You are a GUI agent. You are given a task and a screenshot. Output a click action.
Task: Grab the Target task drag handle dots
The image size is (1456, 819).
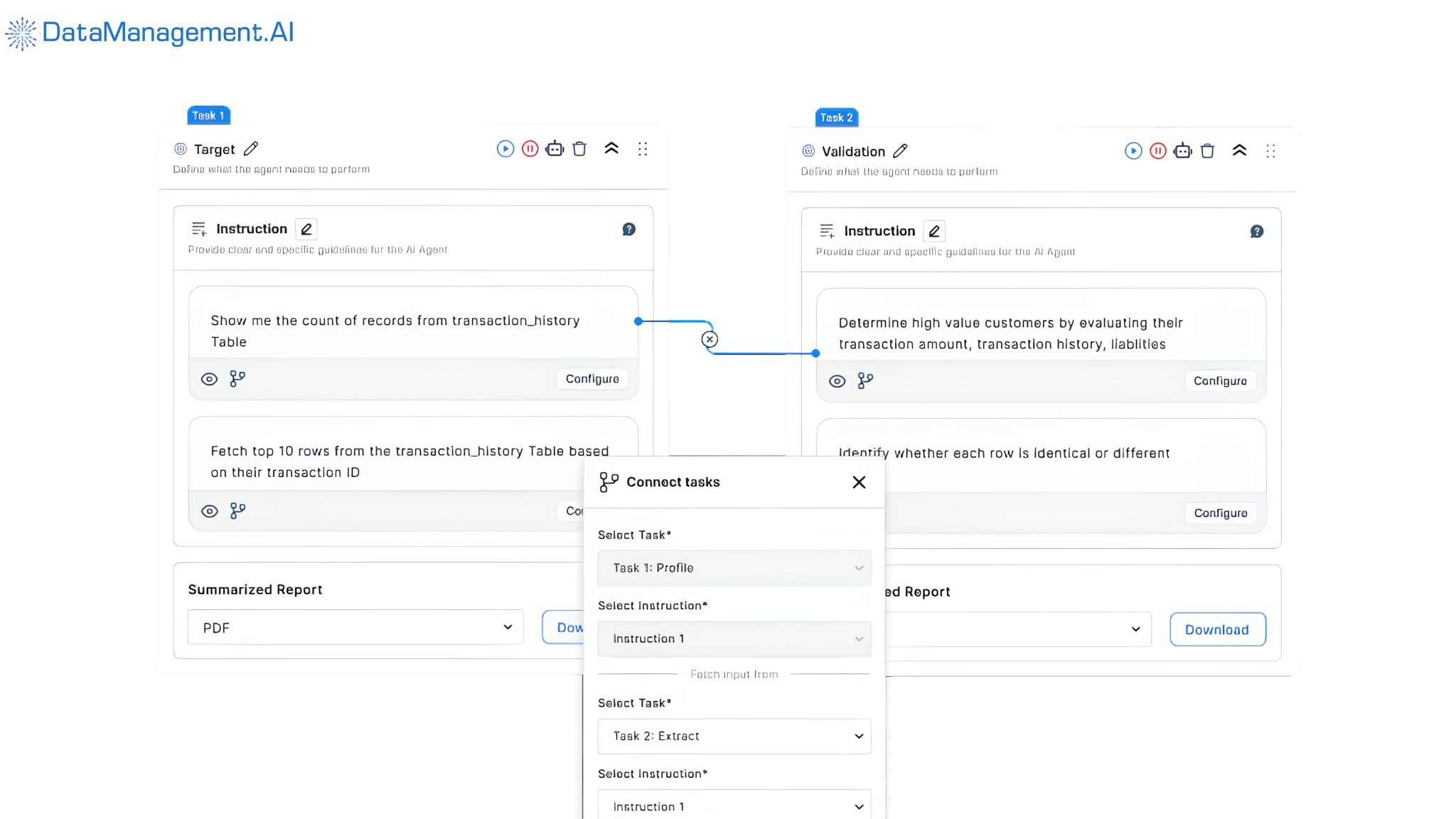[643, 149]
